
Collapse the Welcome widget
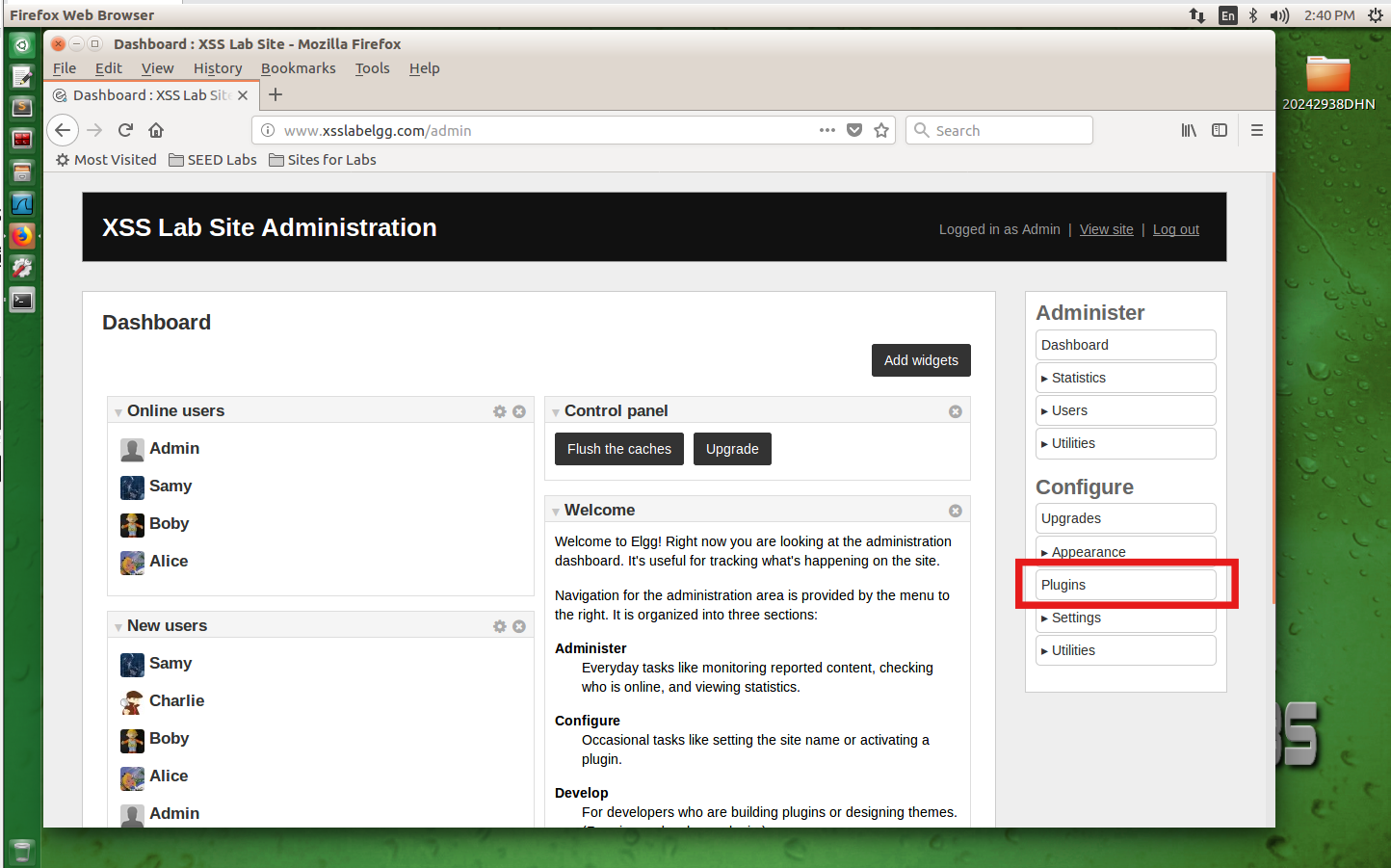pos(556,512)
